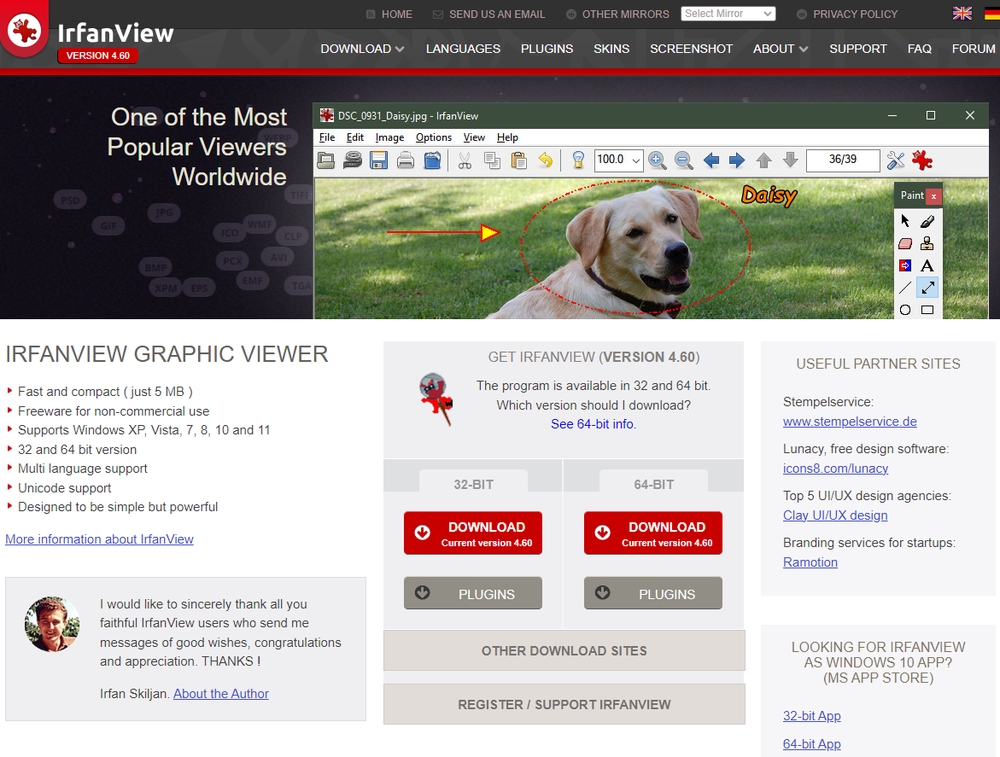The image size is (1000, 757).
Task: Switch to the SCREENSHOT page in the navigation
Action: pos(691,48)
